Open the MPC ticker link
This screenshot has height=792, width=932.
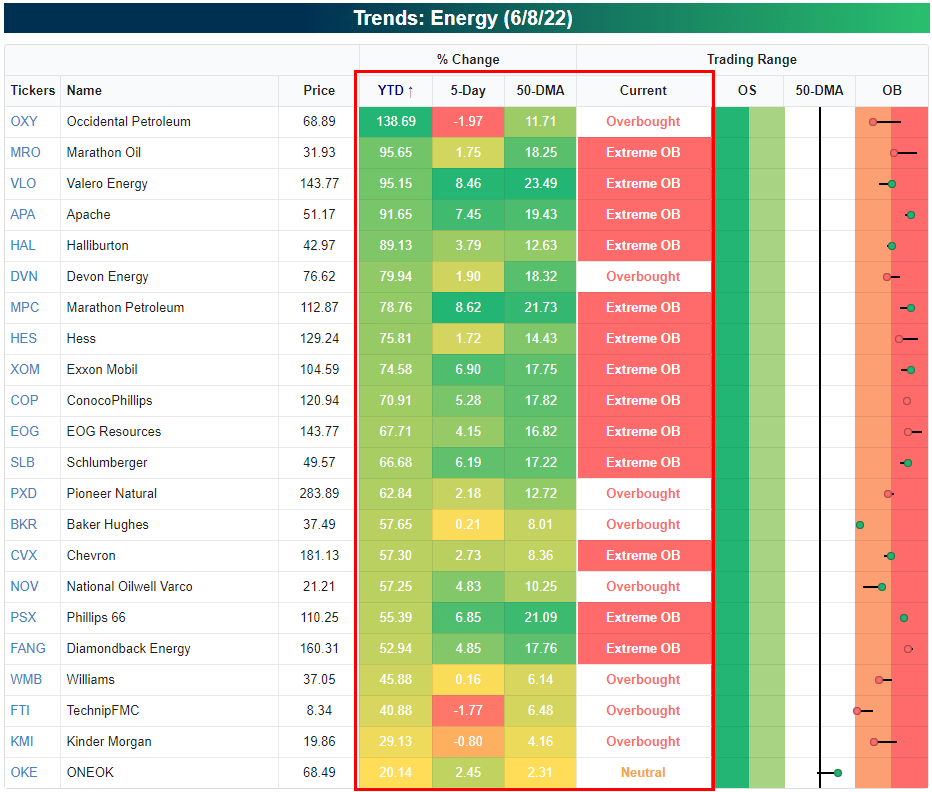[x=24, y=307]
